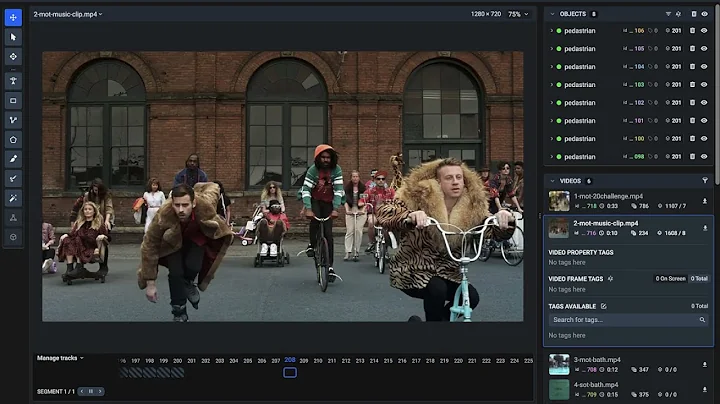Click the pin icon in Objects header
The width and height of the screenshot is (720, 404).
678,14
